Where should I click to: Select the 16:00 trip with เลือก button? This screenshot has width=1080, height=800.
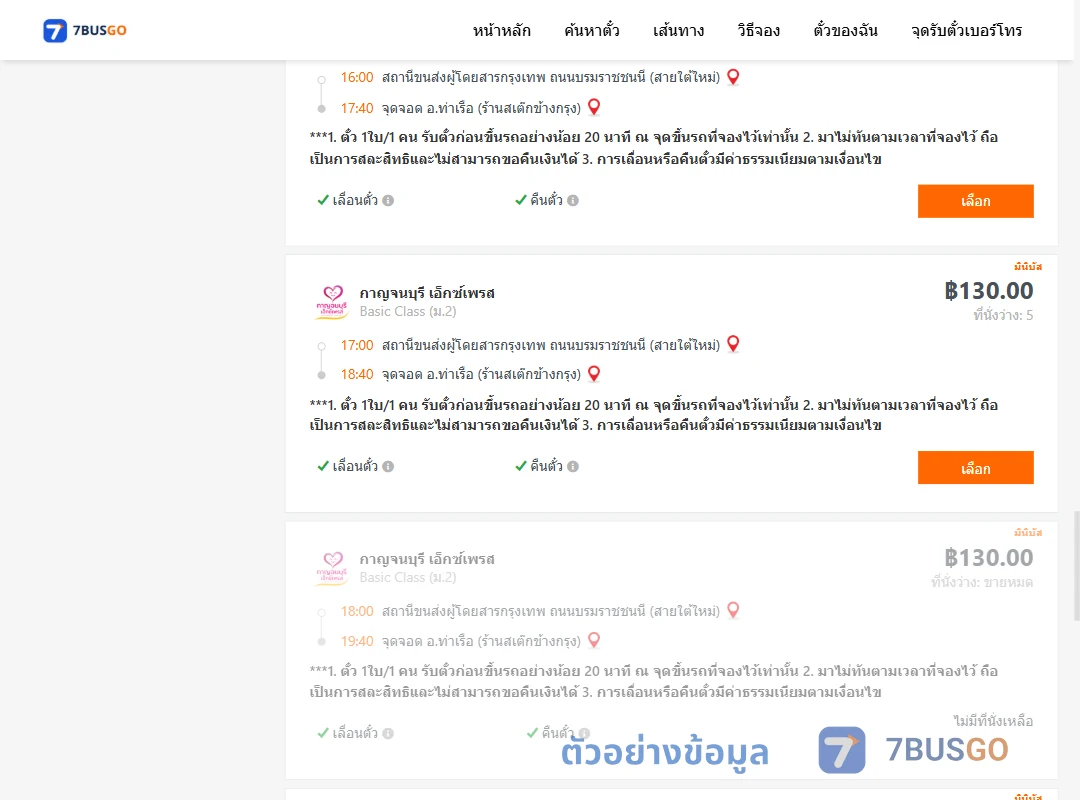pyautogui.click(x=975, y=201)
